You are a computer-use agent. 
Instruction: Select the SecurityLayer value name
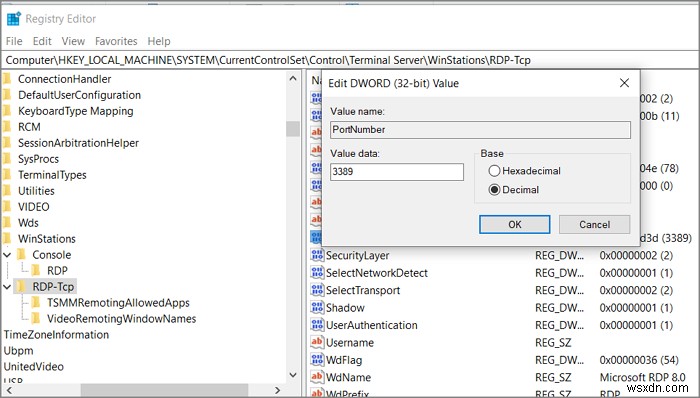pyautogui.click(x=358, y=256)
